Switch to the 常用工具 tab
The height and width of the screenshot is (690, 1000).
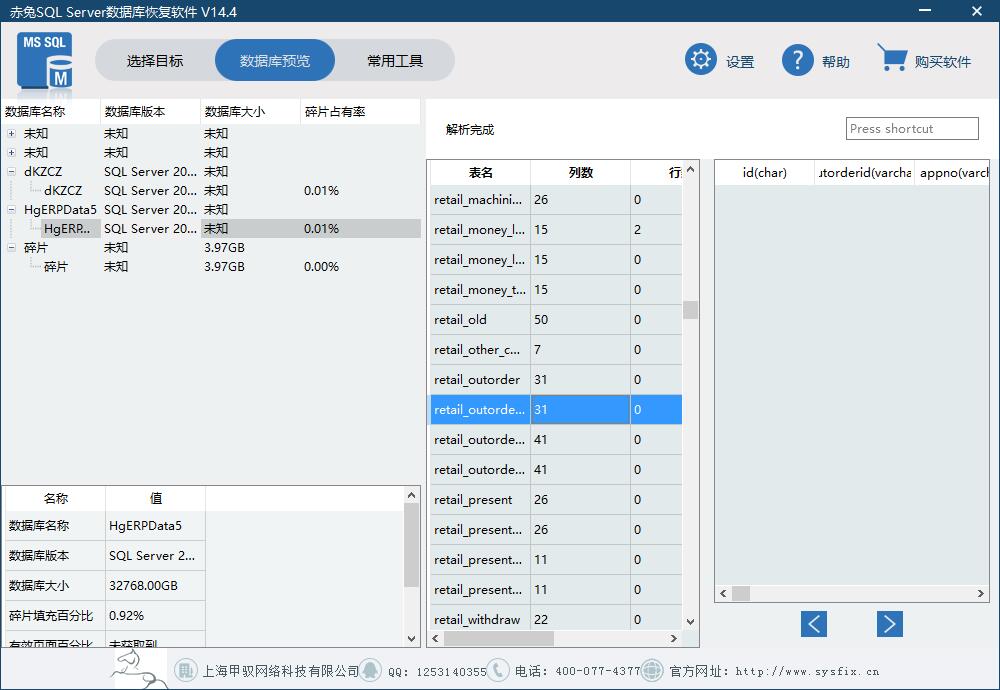pos(395,61)
